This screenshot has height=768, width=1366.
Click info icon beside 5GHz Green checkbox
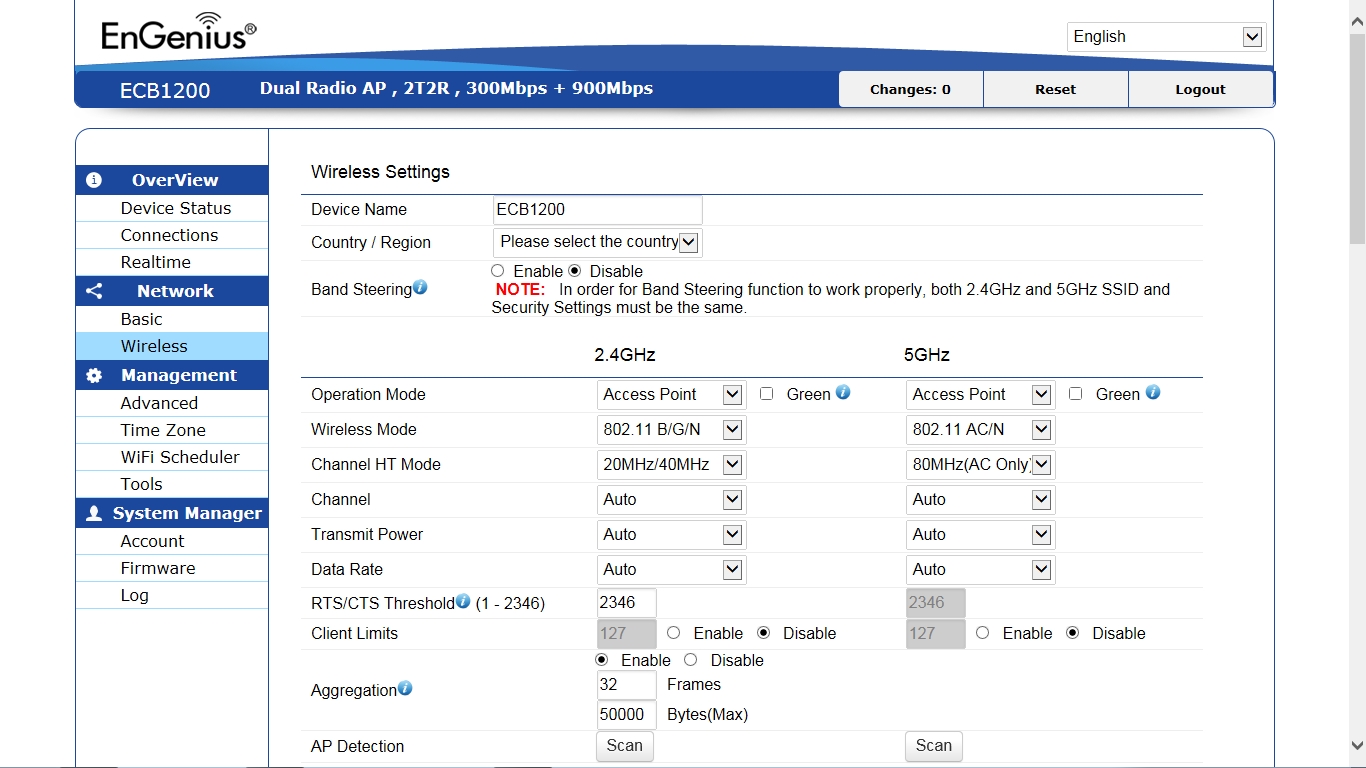pyautogui.click(x=1152, y=393)
